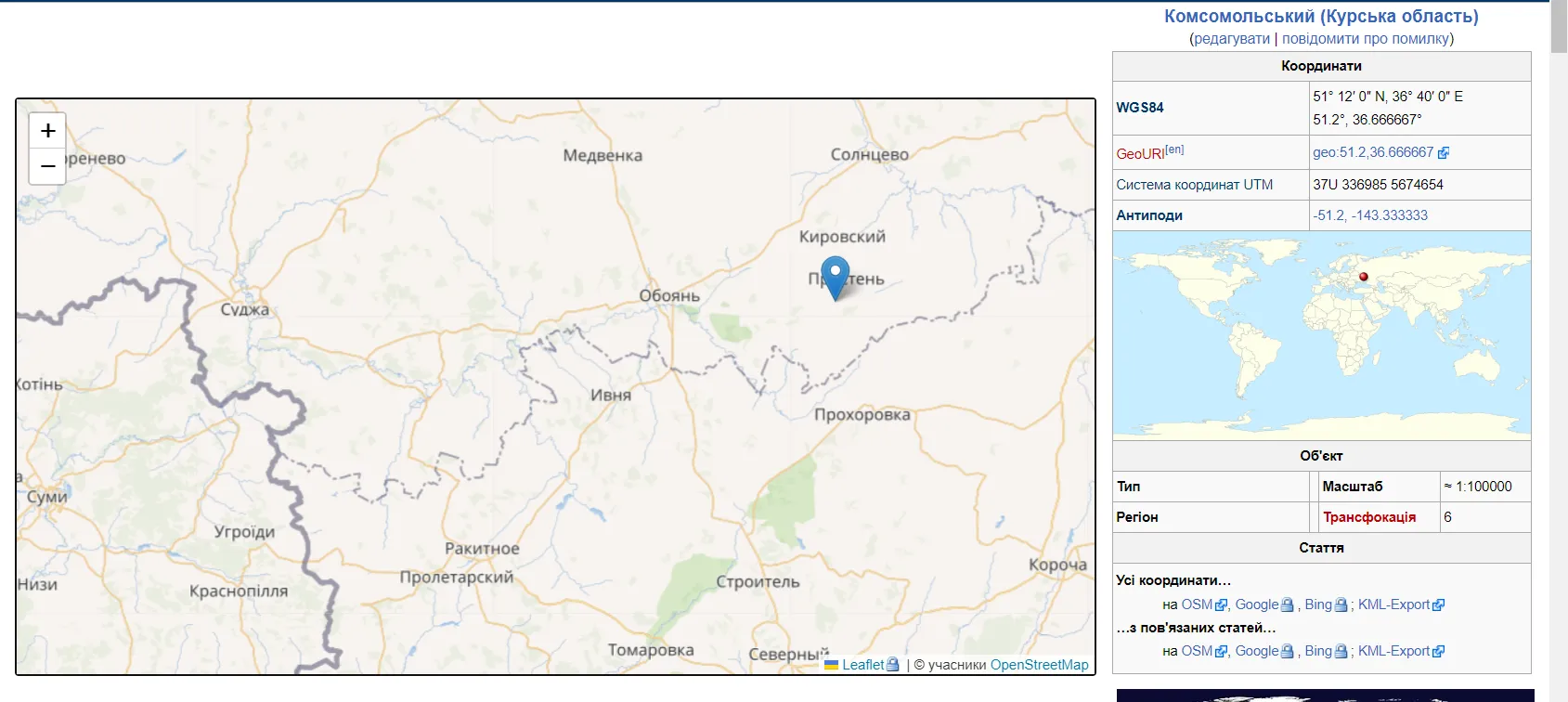
Task: Open OSM link under Усі координати
Action: click(x=1197, y=604)
